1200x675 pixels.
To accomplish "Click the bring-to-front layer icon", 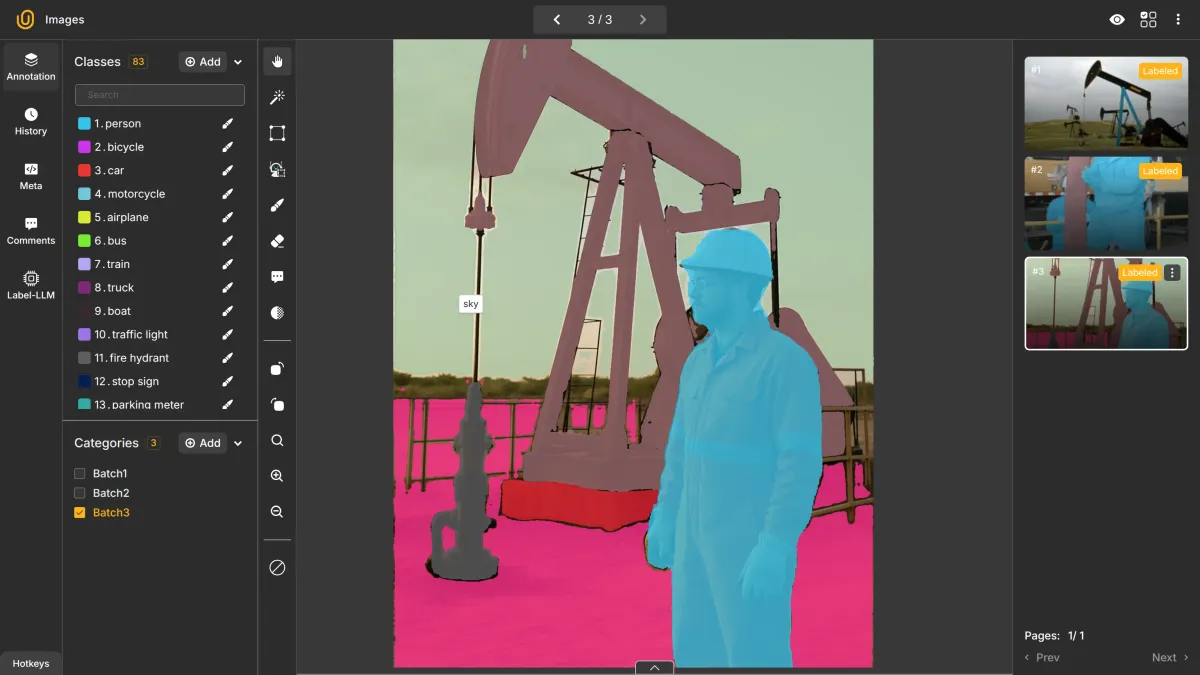I will tap(277, 369).
